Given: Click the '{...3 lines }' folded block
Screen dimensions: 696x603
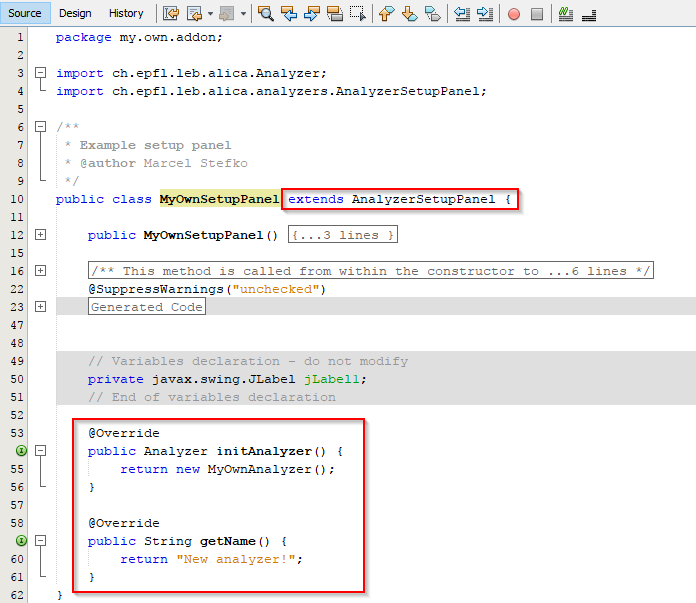Looking at the screenshot, I should point(343,234).
